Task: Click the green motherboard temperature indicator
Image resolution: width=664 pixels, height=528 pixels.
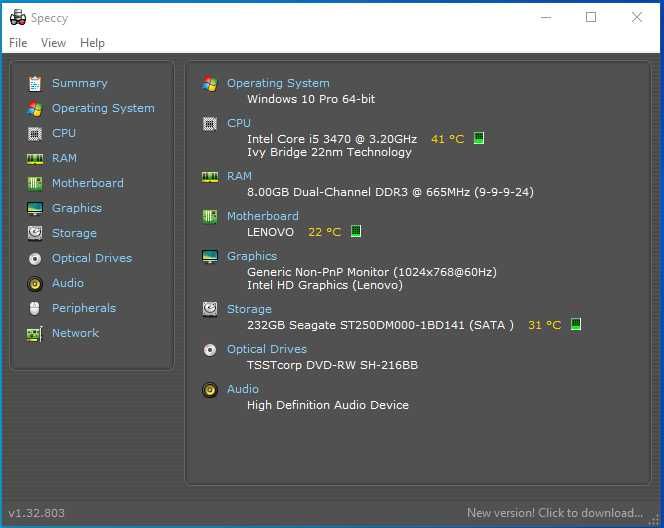Action: (x=356, y=231)
